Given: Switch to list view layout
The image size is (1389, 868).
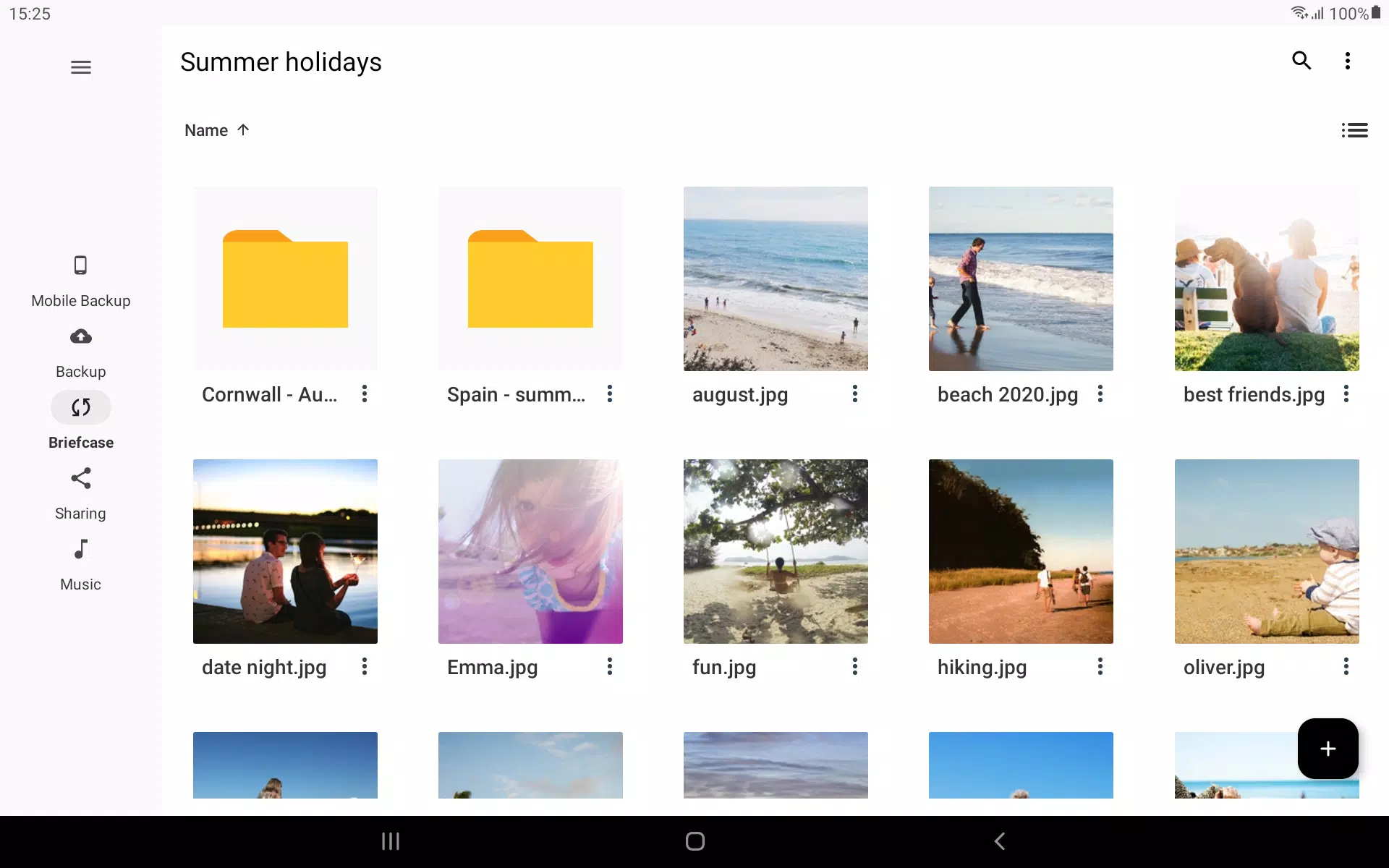Looking at the screenshot, I should pyautogui.click(x=1354, y=130).
